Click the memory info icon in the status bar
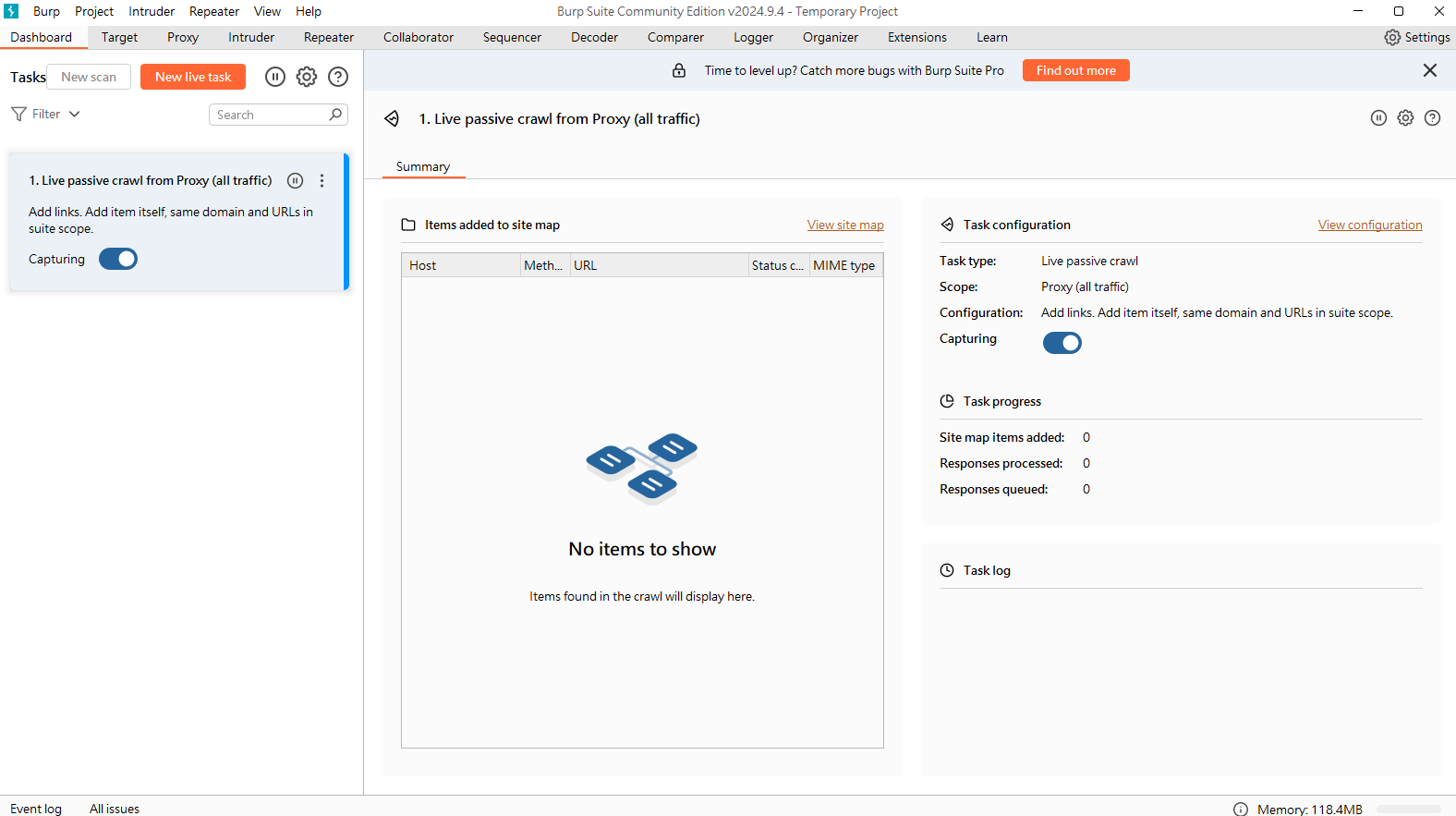This screenshot has width=1456, height=816. [1241, 810]
